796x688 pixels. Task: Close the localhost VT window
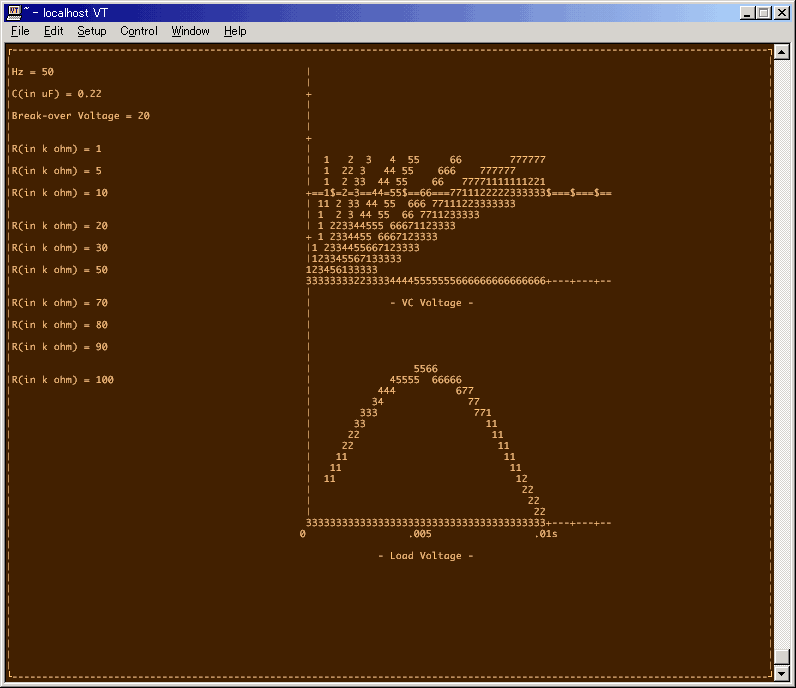(782, 12)
